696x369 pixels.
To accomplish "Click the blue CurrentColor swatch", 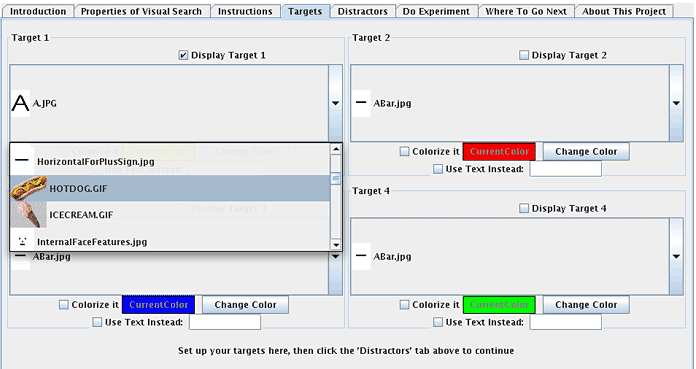I will 158,305.
